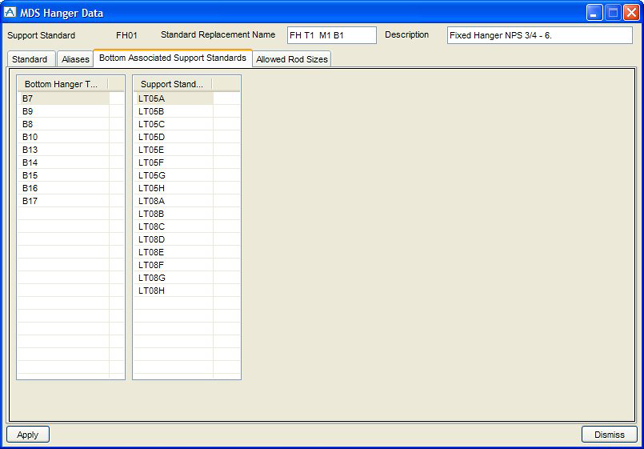644x449 pixels.
Task: Open the Aliases tab
Action: (x=75, y=59)
